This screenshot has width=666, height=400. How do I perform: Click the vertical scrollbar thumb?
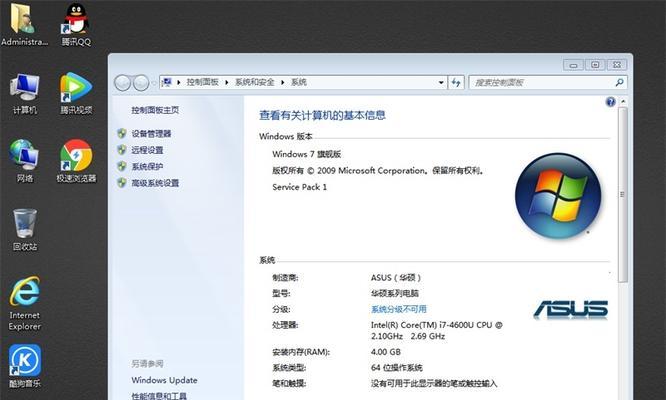pyautogui.click(x=622, y=194)
